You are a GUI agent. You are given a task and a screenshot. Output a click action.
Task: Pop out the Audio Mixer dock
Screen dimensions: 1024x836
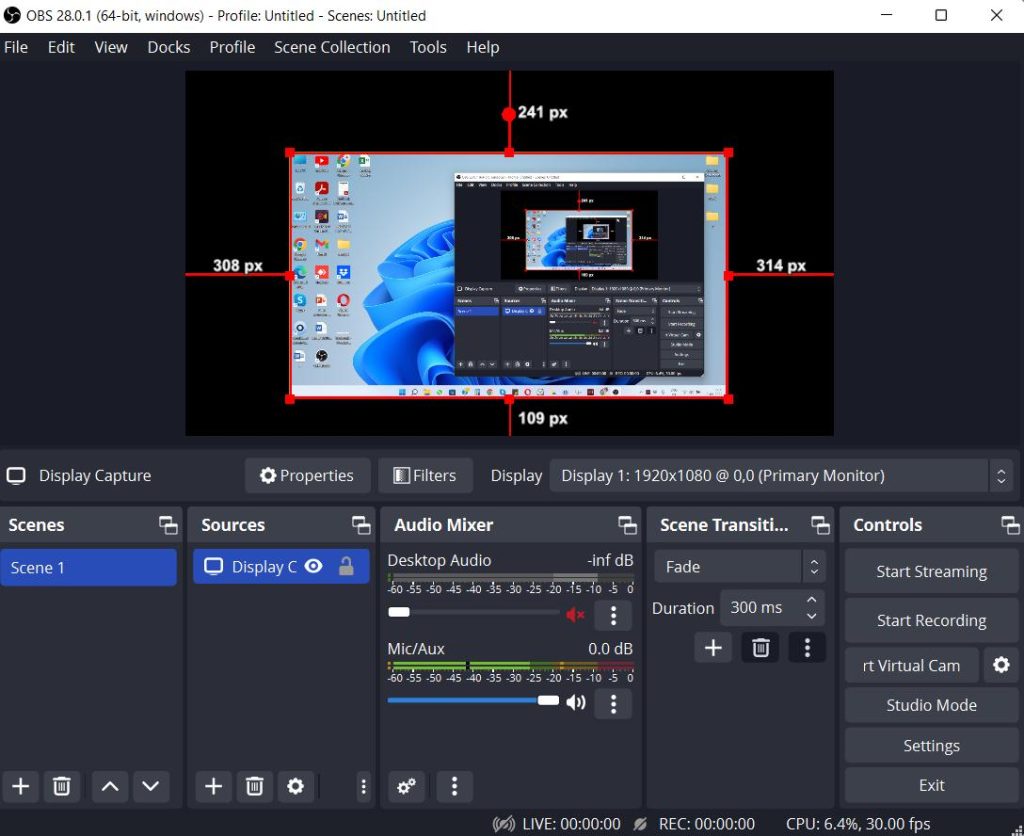(x=628, y=525)
